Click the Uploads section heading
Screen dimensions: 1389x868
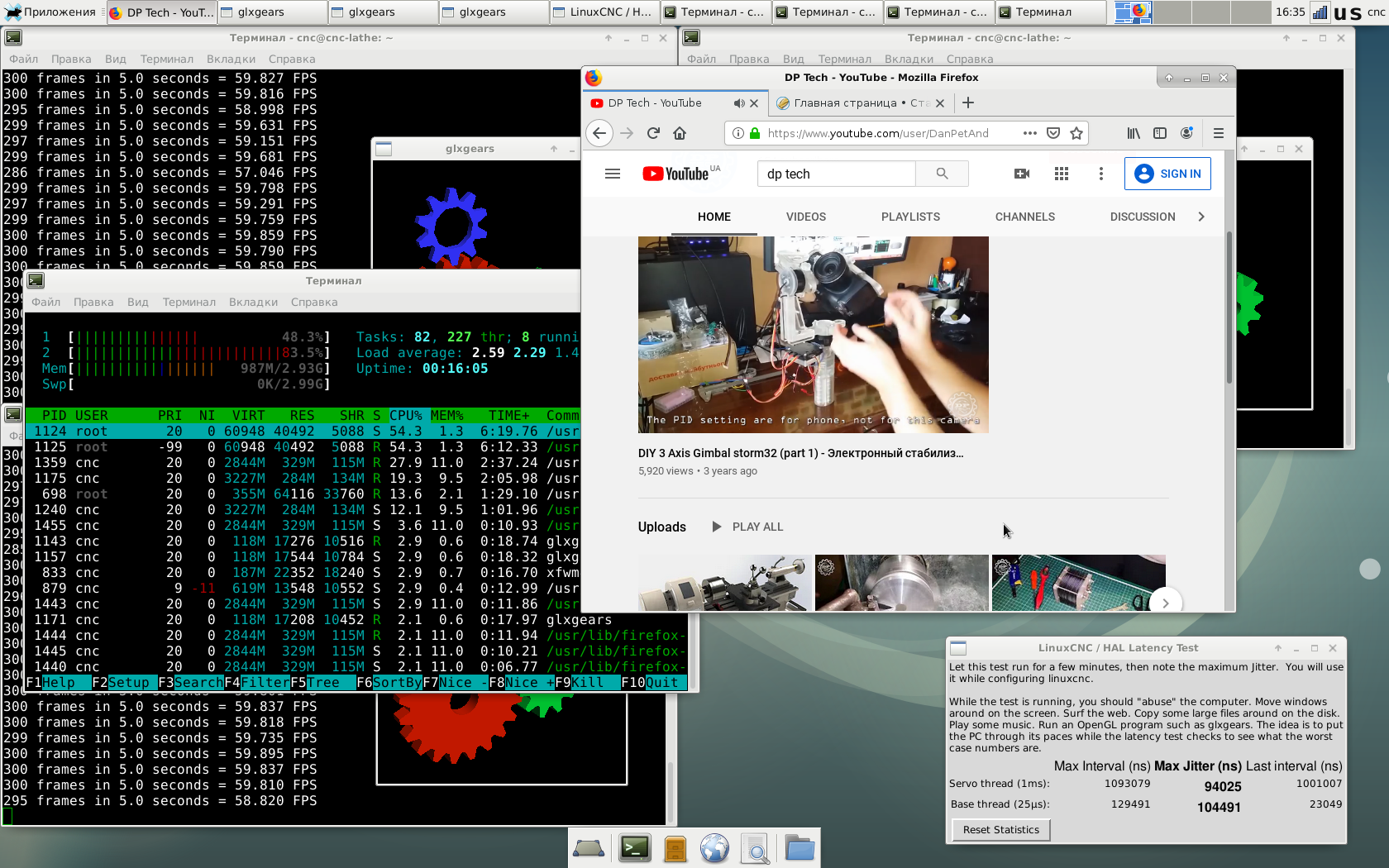[x=662, y=527]
